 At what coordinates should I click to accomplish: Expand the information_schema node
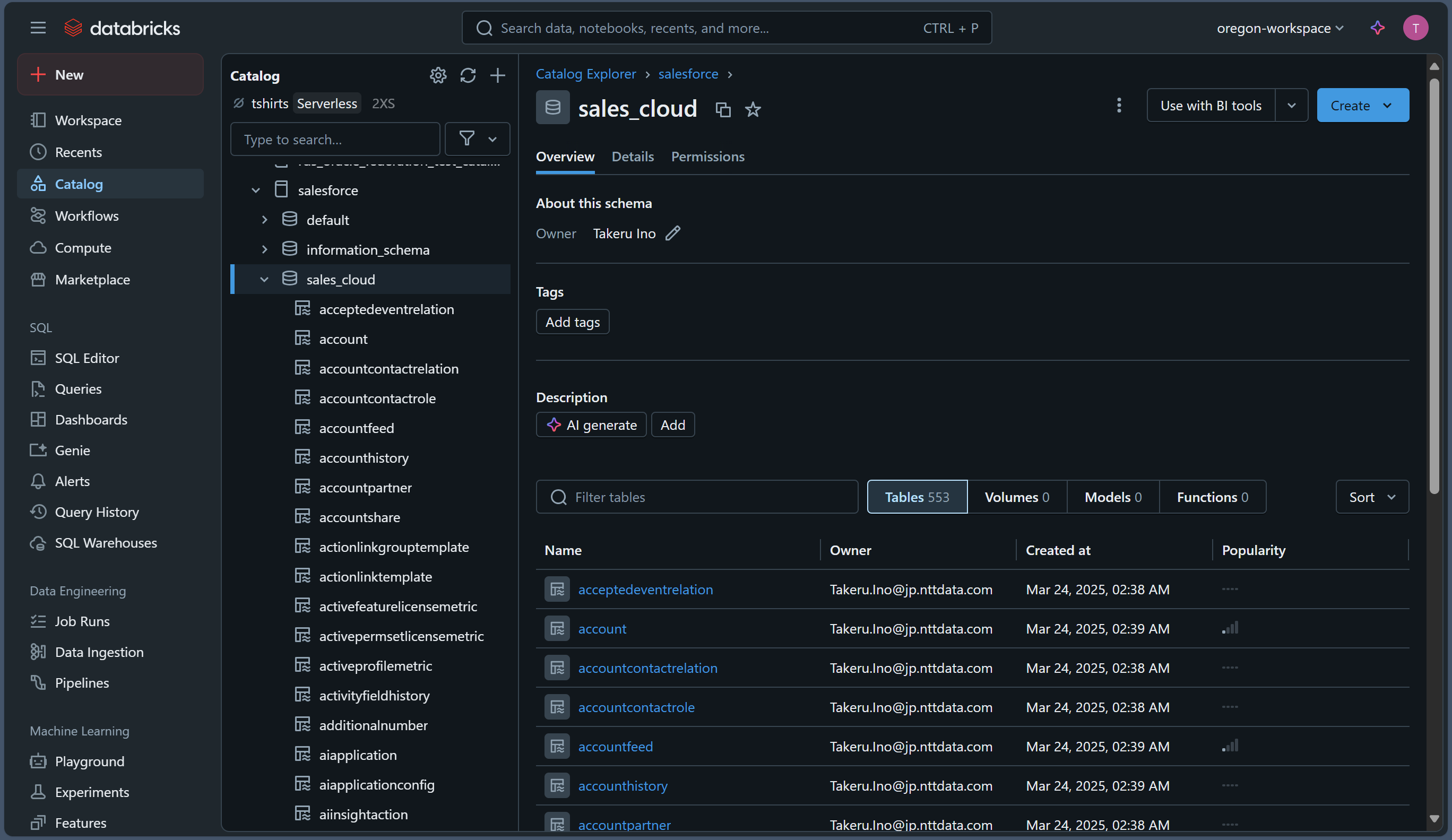click(264, 249)
